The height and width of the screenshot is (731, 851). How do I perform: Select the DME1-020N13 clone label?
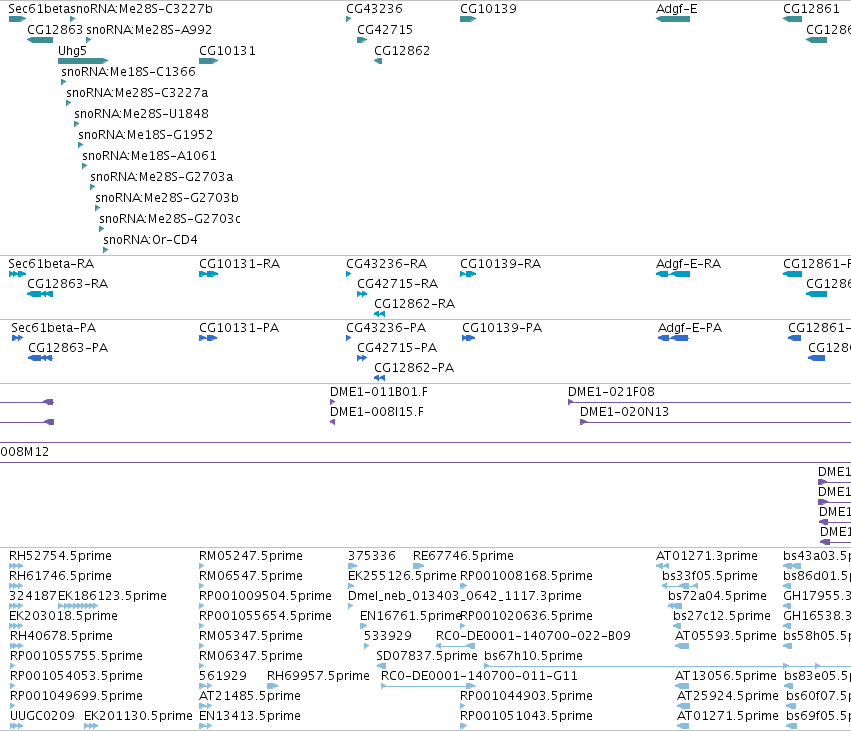(624, 412)
